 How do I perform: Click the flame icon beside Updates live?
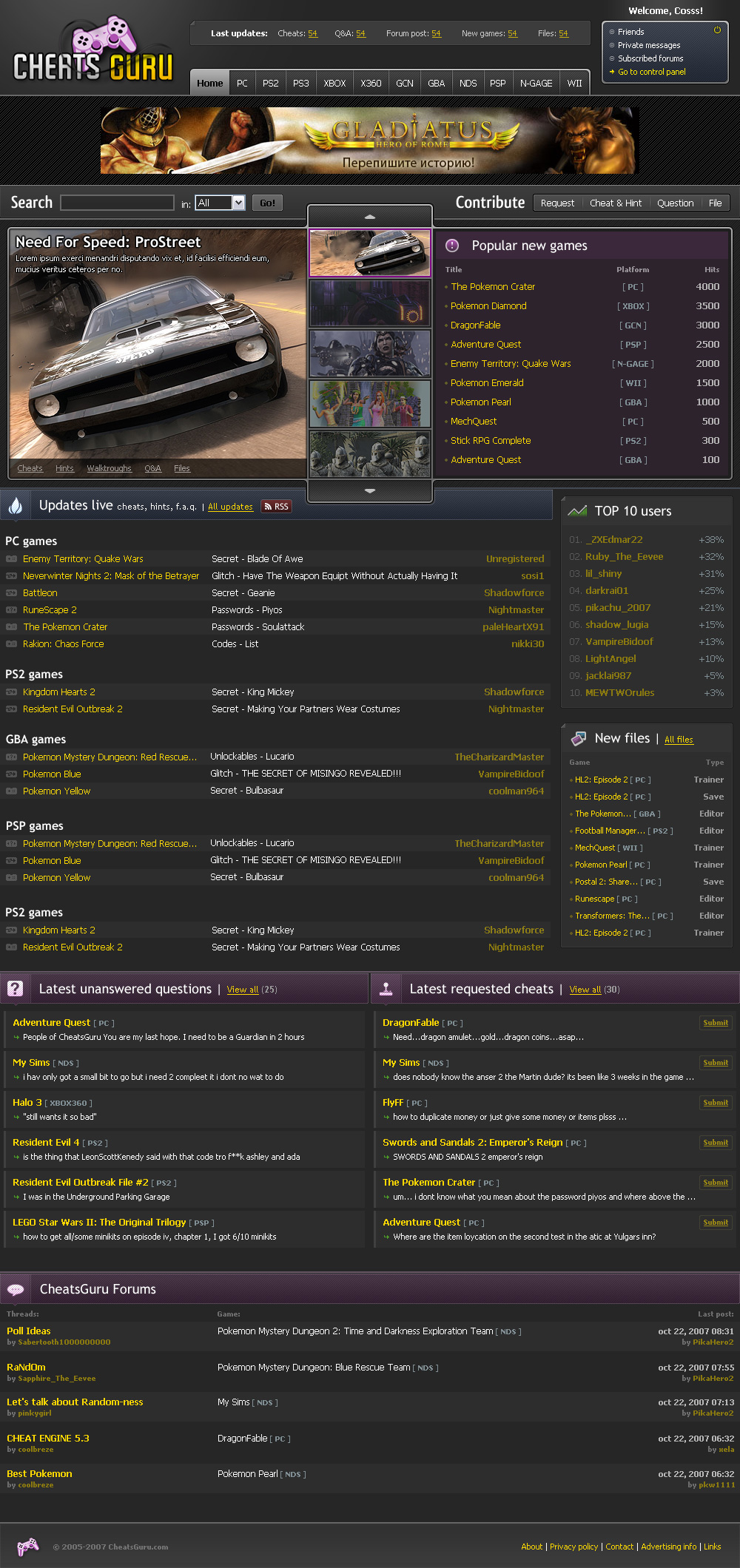tap(16, 506)
